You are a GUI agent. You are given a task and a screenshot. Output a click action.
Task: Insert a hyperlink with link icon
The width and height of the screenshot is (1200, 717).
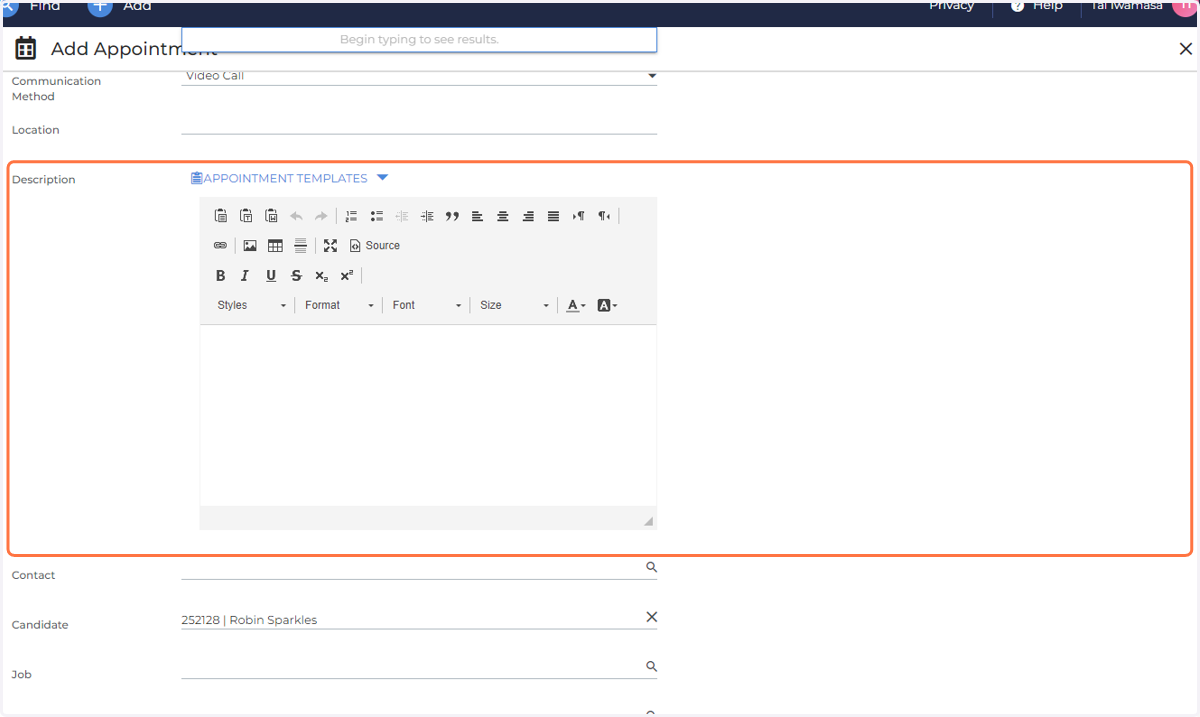[x=220, y=246]
